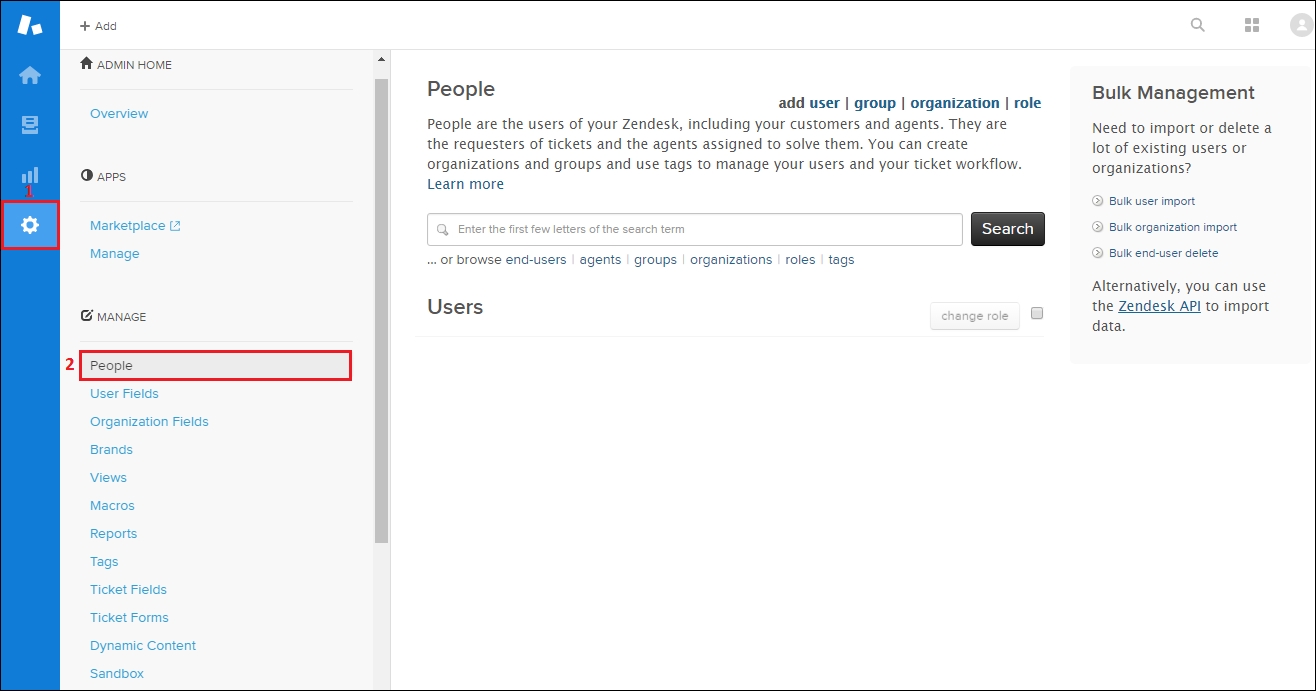The height and width of the screenshot is (691, 1316).
Task: Click the search magnifier icon in top bar
Action: click(1197, 25)
